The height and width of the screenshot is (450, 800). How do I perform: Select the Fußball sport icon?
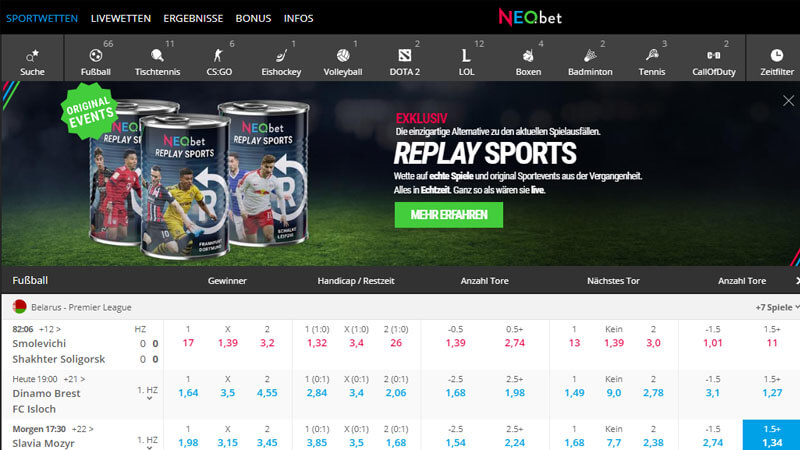(x=95, y=58)
